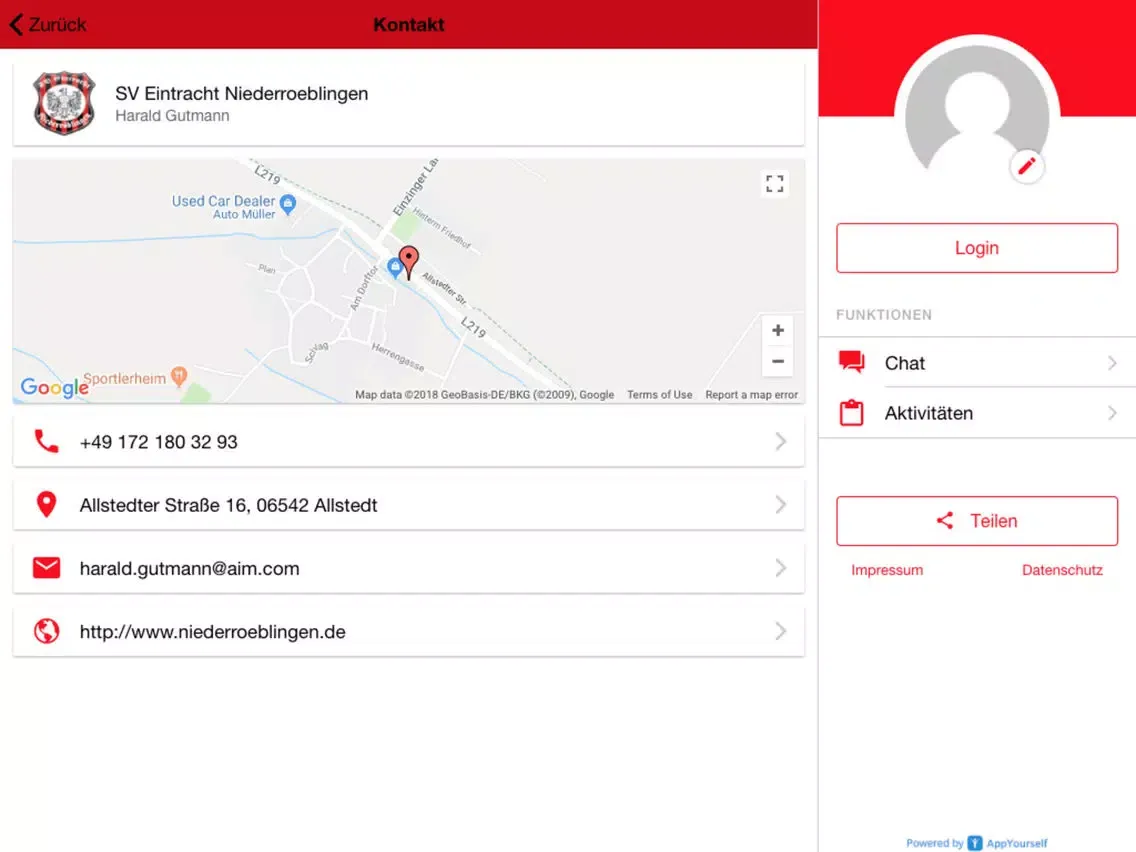
Task: Click the Used Car Dealer Auto Müller marker
Action: click(x=288, y=204)
